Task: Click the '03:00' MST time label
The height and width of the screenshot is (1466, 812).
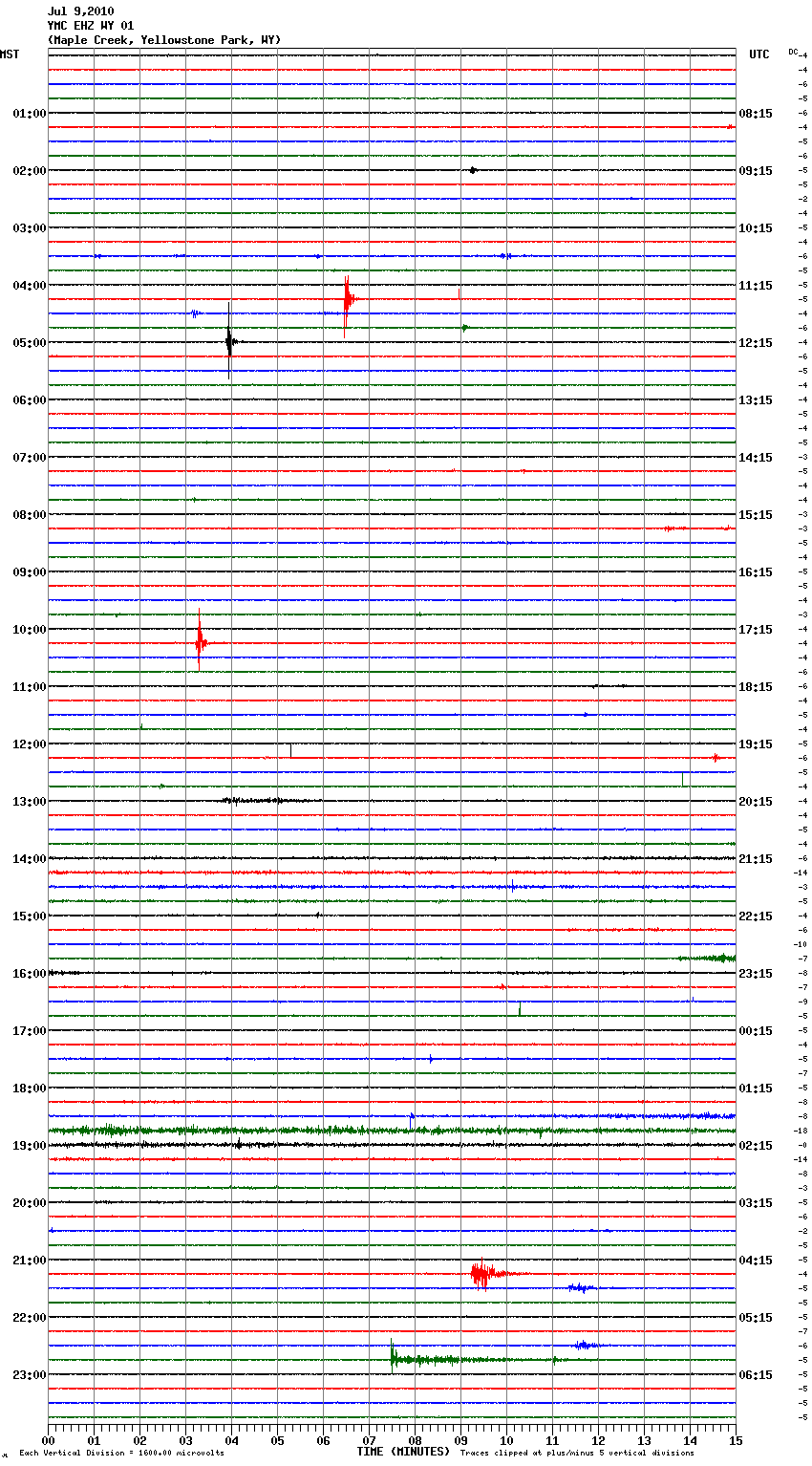Action: (x=30, y=228)
